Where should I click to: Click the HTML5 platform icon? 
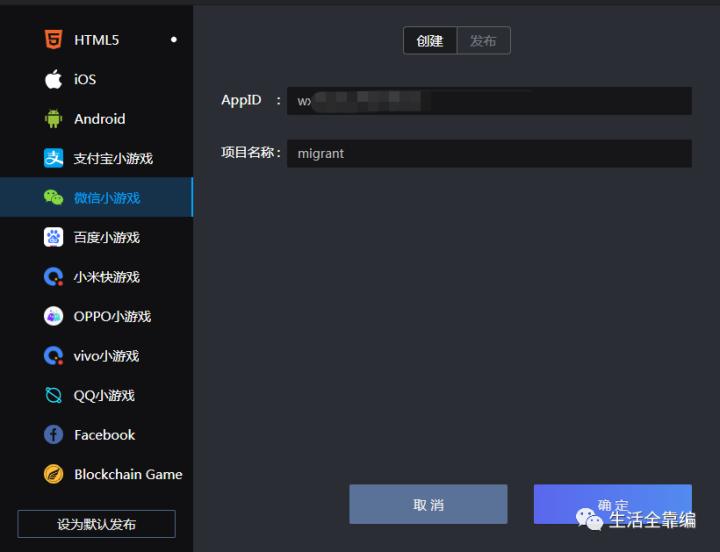point(53,39)
